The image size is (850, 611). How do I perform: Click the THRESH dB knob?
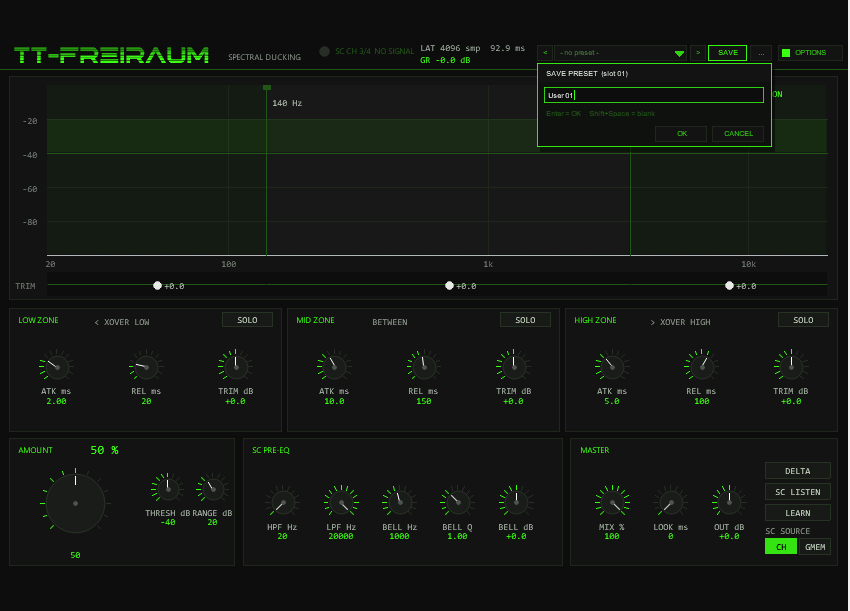tap(168, 489)
